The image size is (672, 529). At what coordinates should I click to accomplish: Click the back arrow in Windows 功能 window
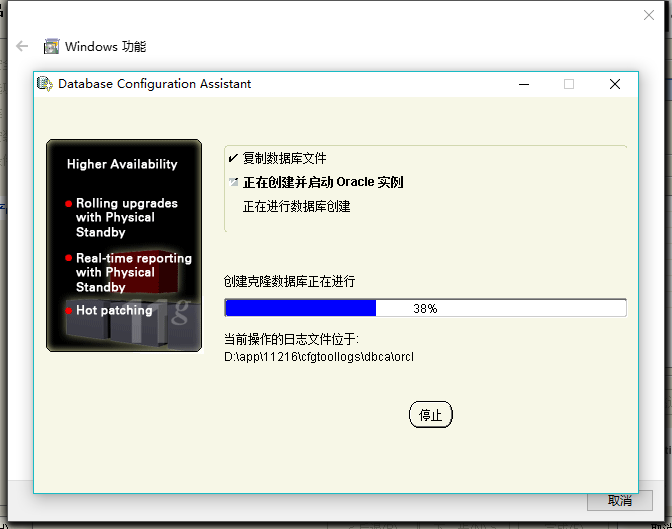[x=22, y=46]
